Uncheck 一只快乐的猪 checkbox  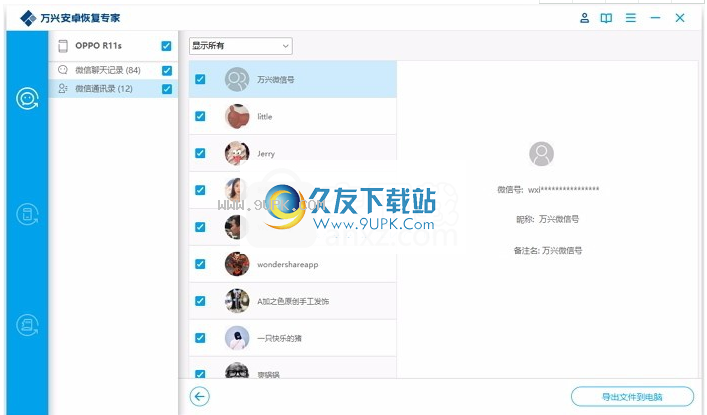(200, 338)
